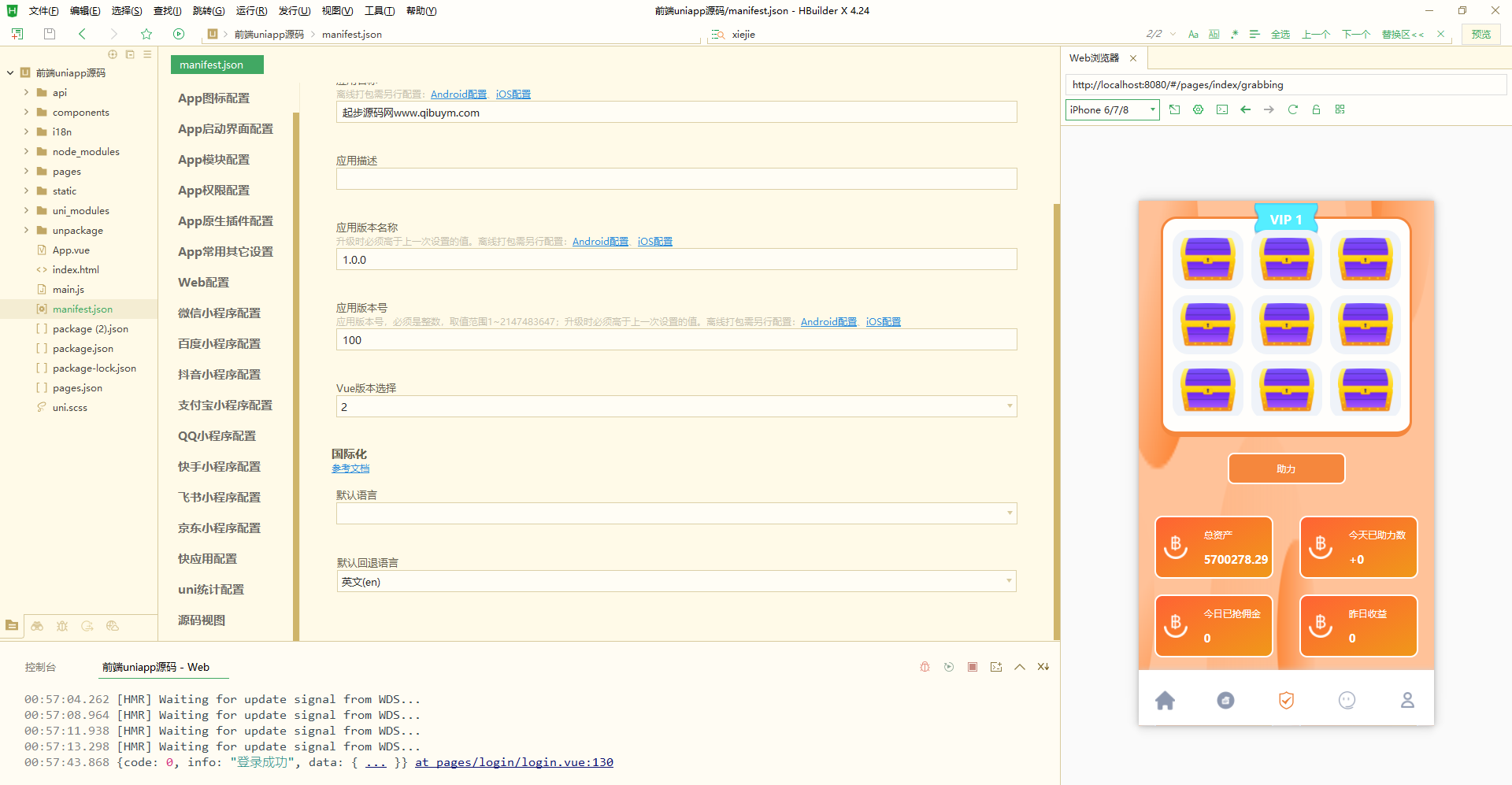
Task: Toggle whole-word match search option
Action: (x=1214, y=34)
